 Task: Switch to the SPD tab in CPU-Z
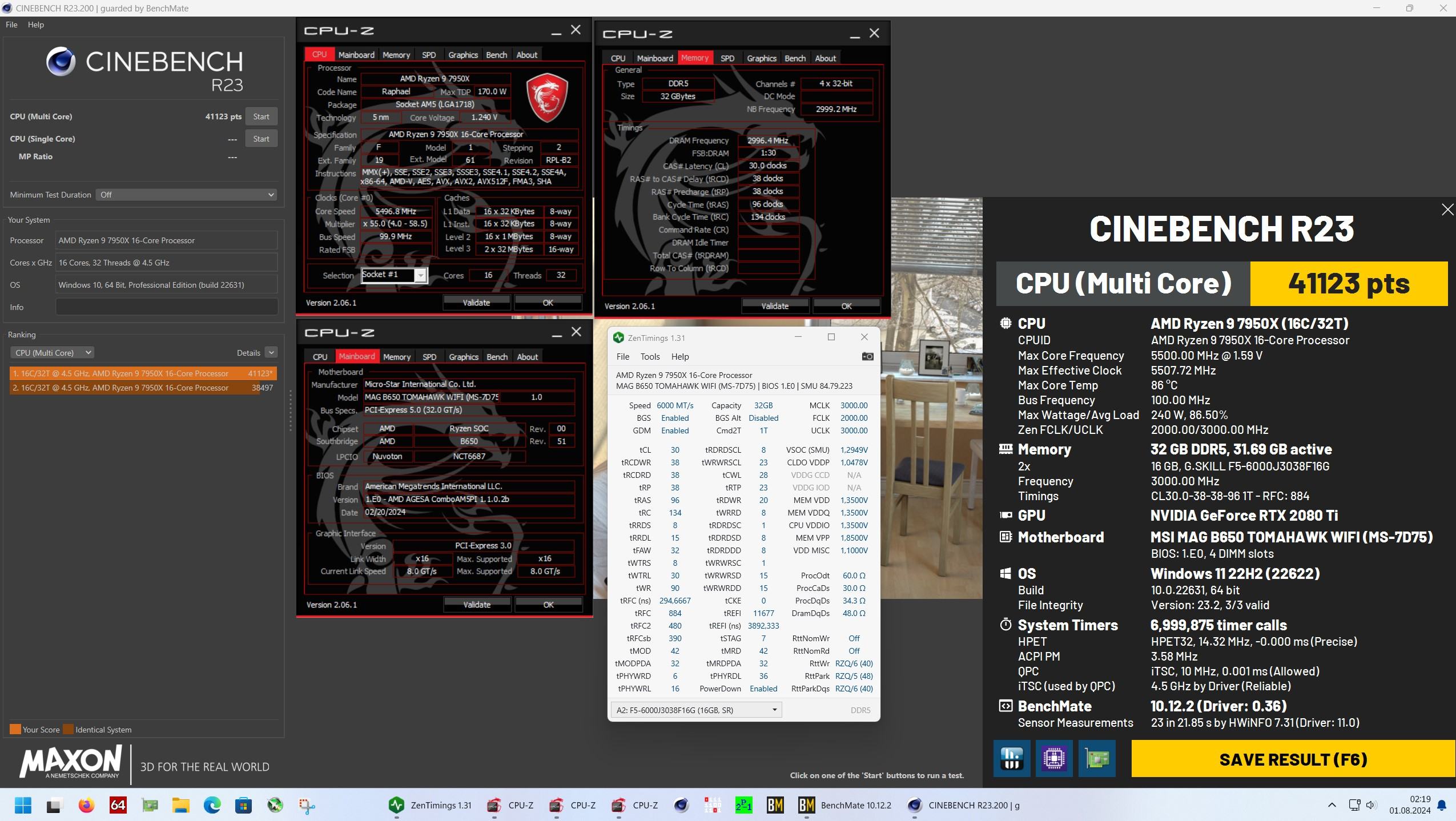pyautogui.click(x=428, y=55)
